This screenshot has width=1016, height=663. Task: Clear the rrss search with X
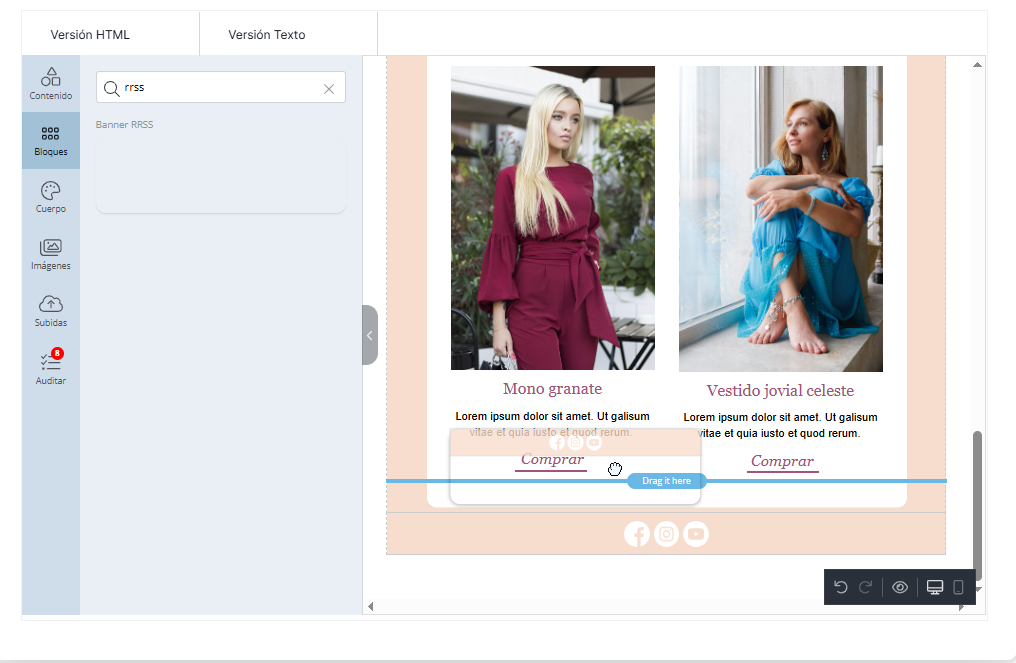(329, 88)
